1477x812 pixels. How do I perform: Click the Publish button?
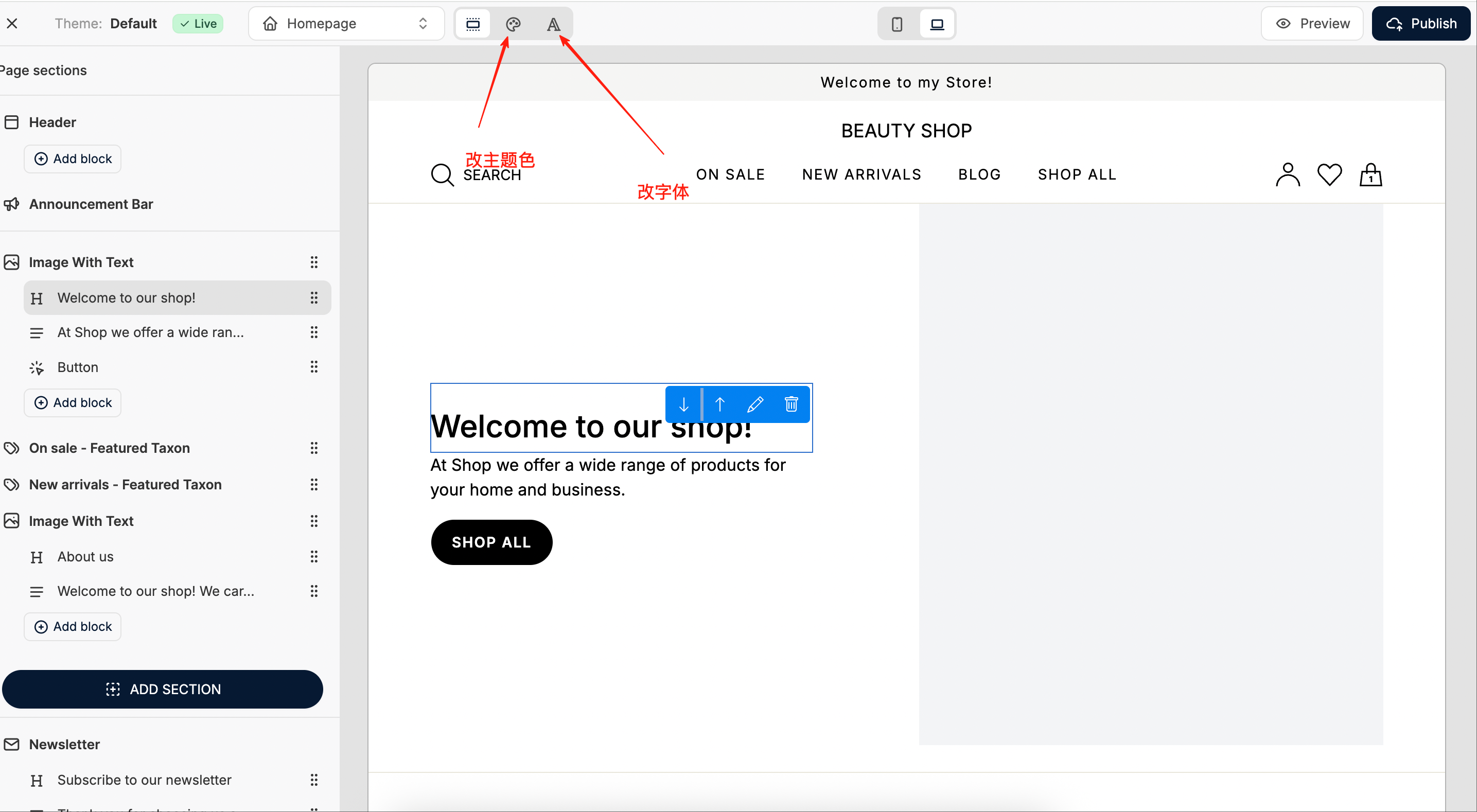tap(1421, 24)
